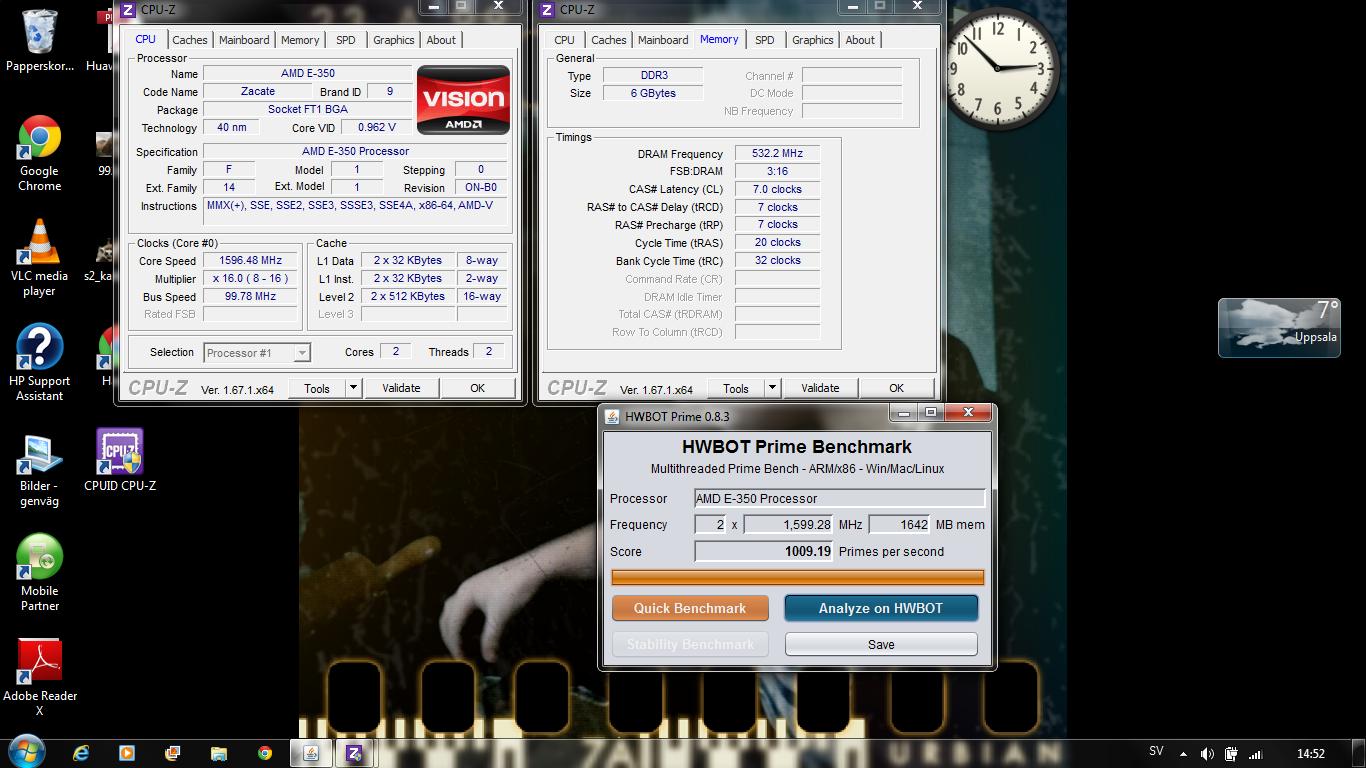Open Adobe Reader X desktop icon
The image size is (1366, 768).
[x=39, y=678]
